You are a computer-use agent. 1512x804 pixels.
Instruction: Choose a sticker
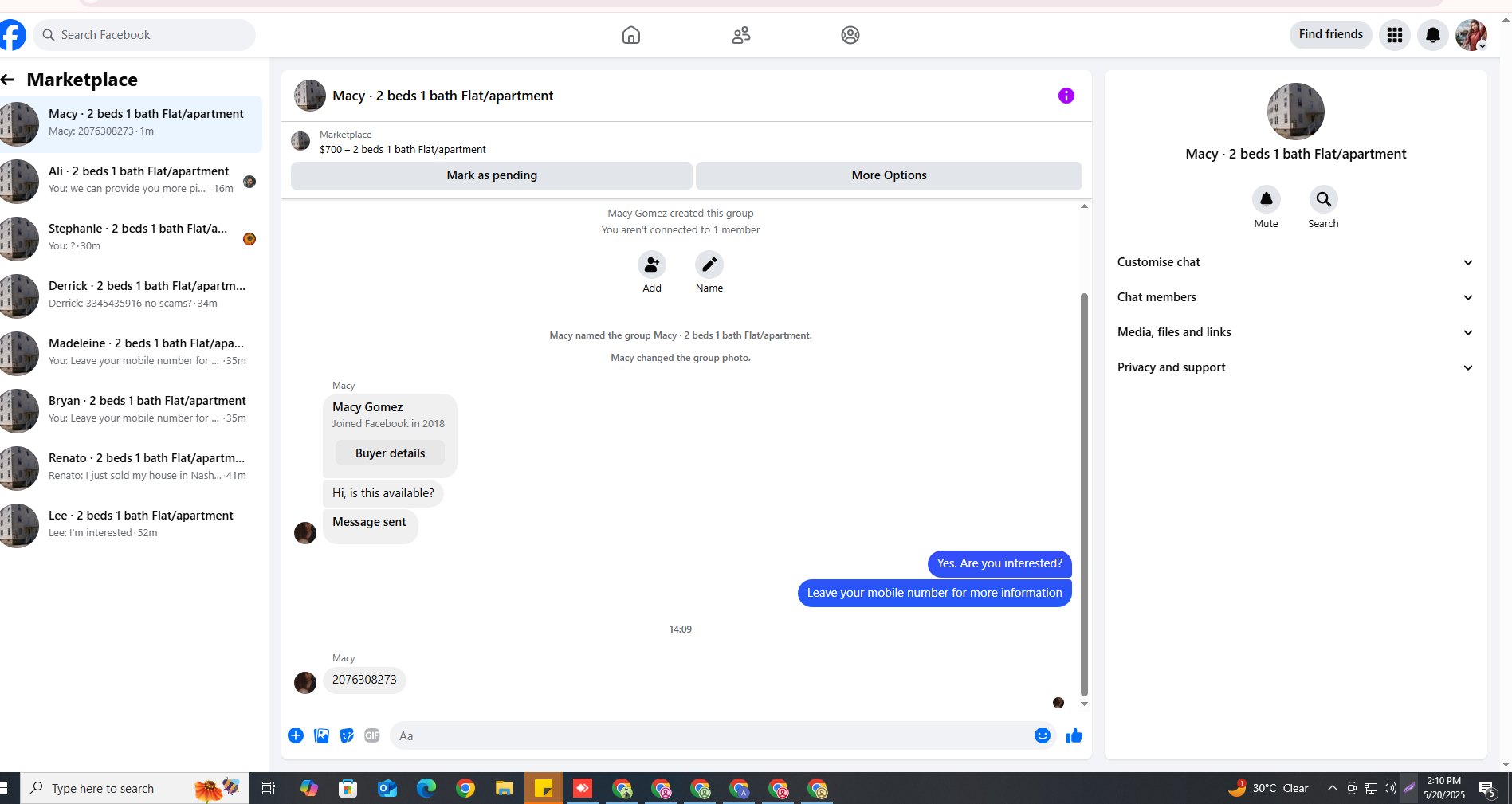(x=347, y=735)
